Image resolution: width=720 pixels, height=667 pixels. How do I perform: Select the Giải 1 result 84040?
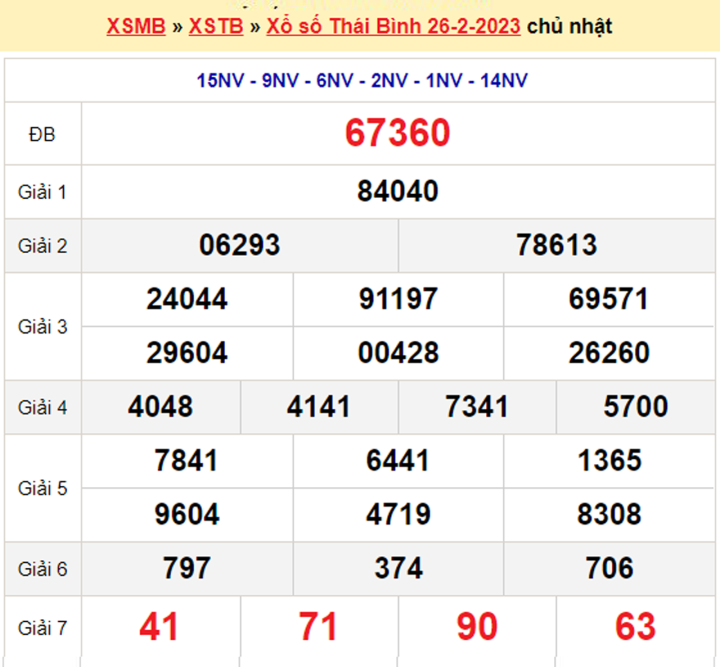coord(398,191)
